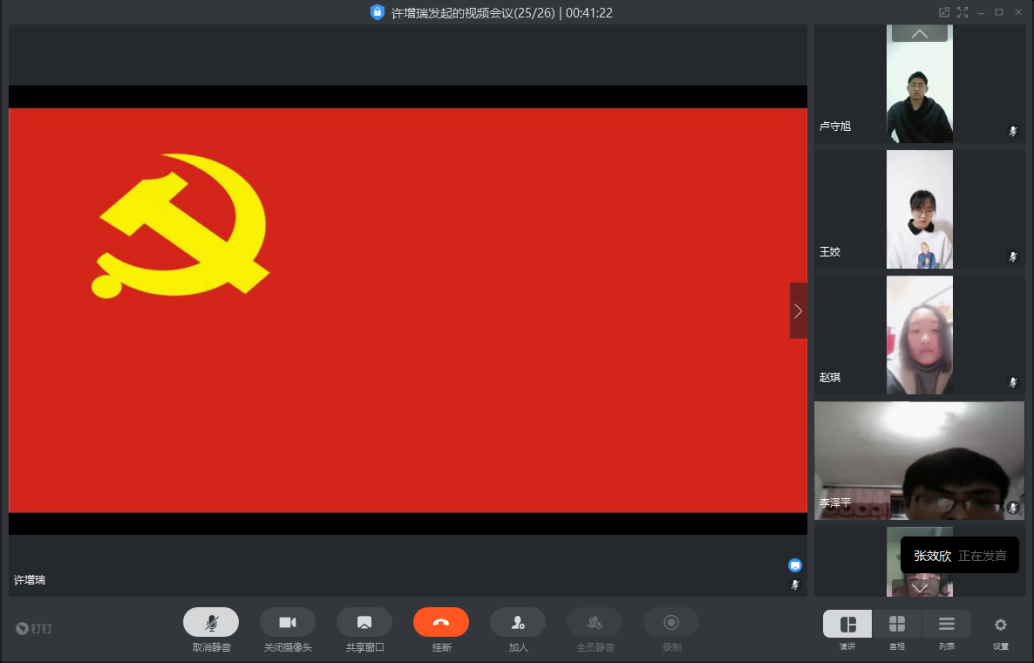The image size is (1034, 663).
Task: Open settings (设置) gear icon
Action: pos(1000,625)
